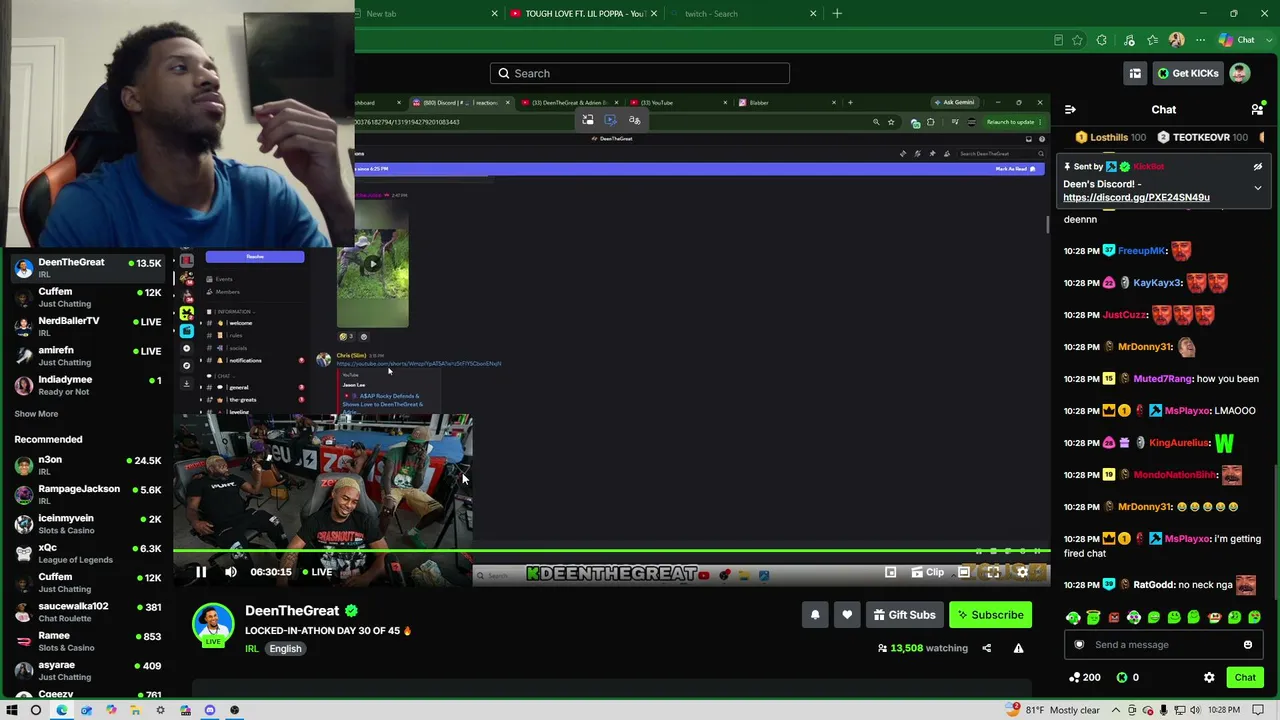Open iceinmyvein recommended channel
The image size is (1280, 720).
coord(87,524)
